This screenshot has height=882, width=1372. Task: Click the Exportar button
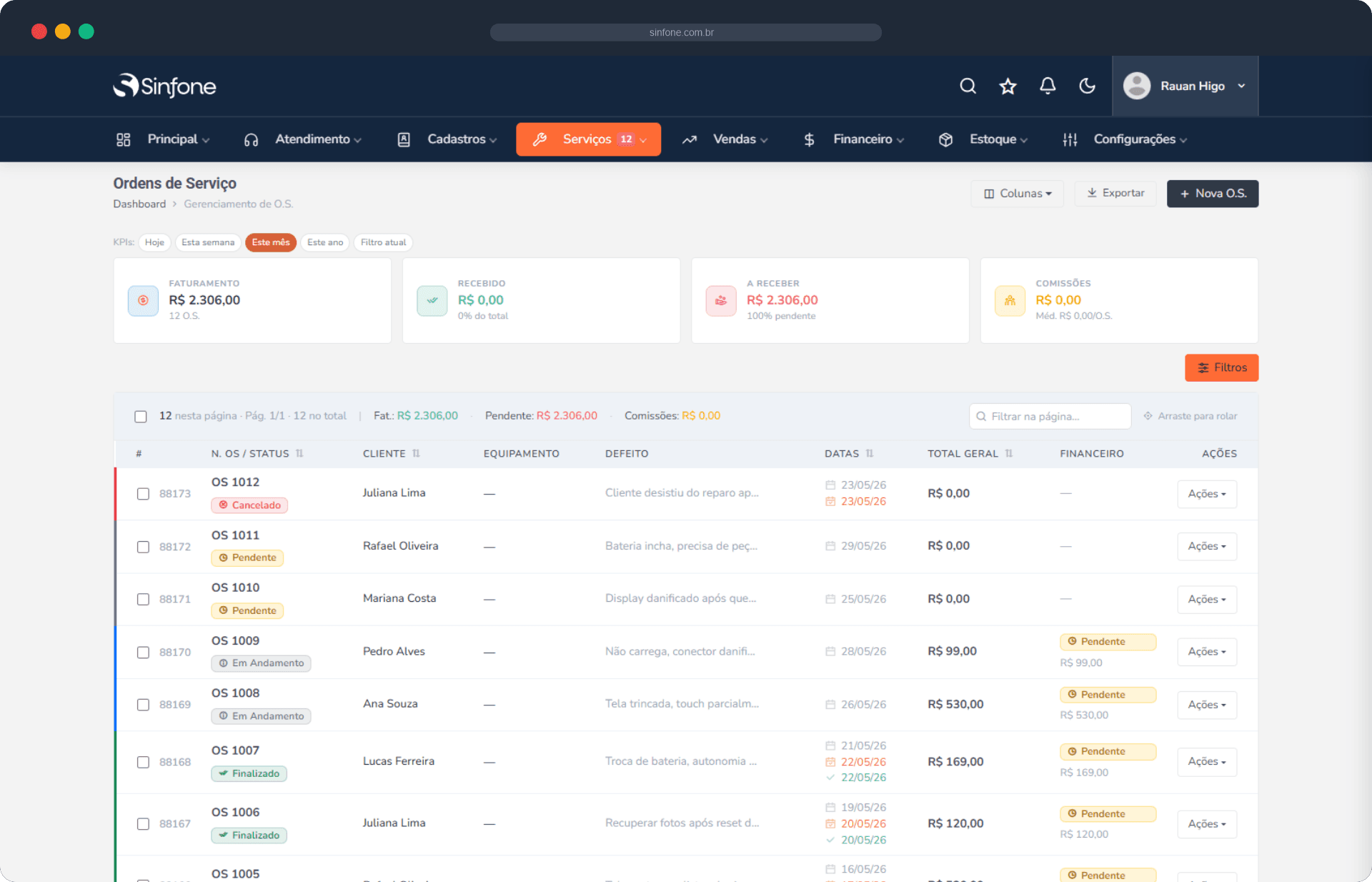1115,193
